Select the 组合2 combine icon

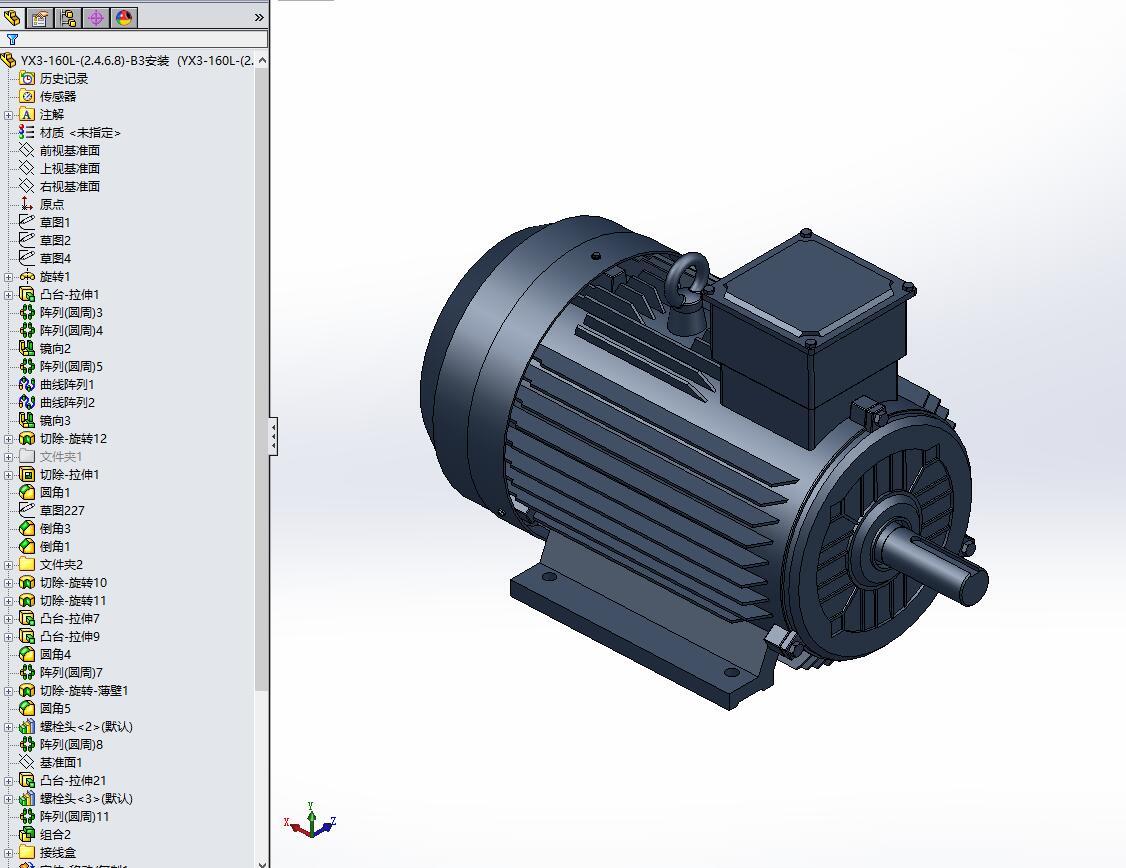pos(27,834)
